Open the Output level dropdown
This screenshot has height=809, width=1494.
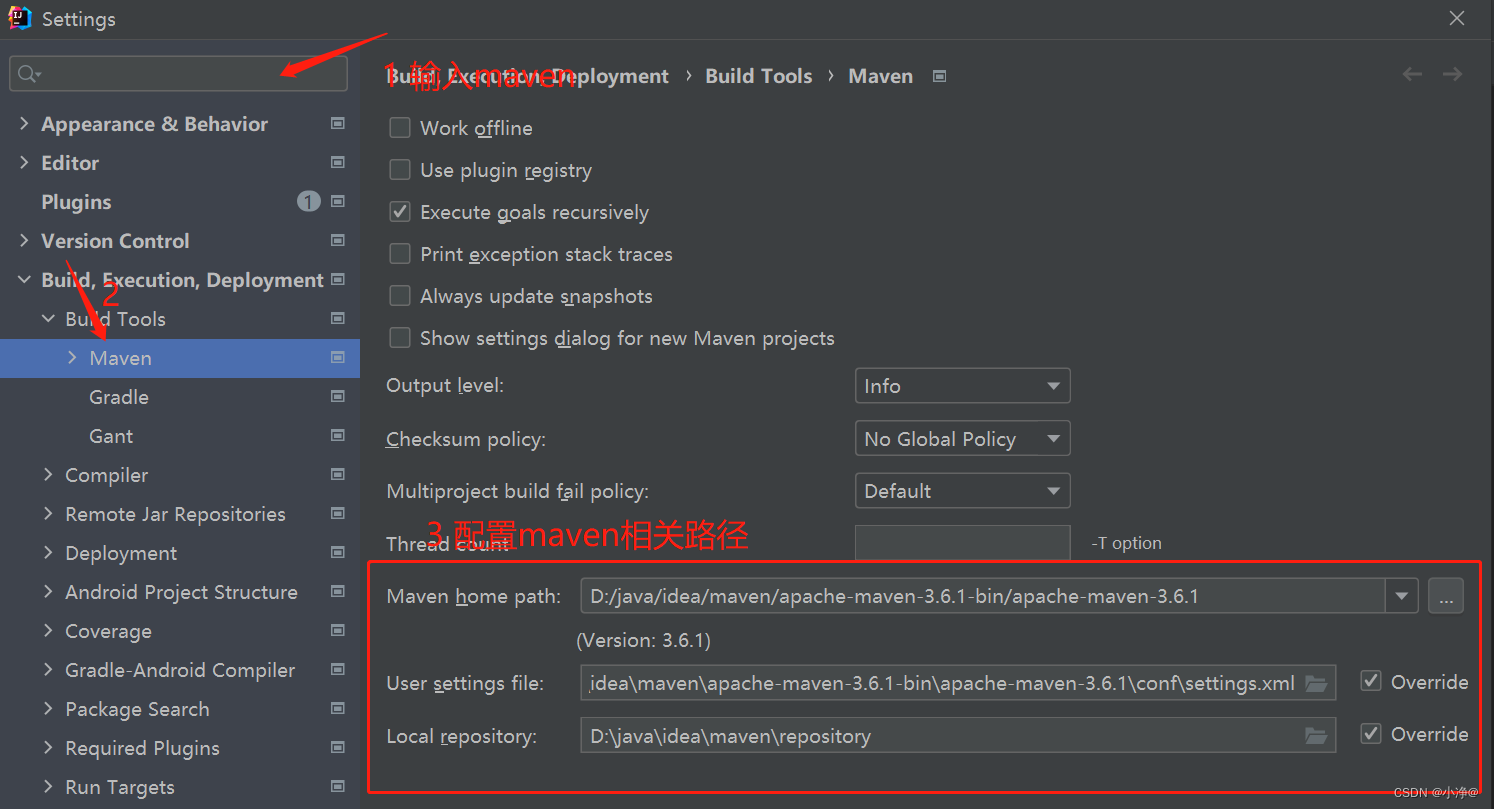pyautogui.click(x=962, y=386)
